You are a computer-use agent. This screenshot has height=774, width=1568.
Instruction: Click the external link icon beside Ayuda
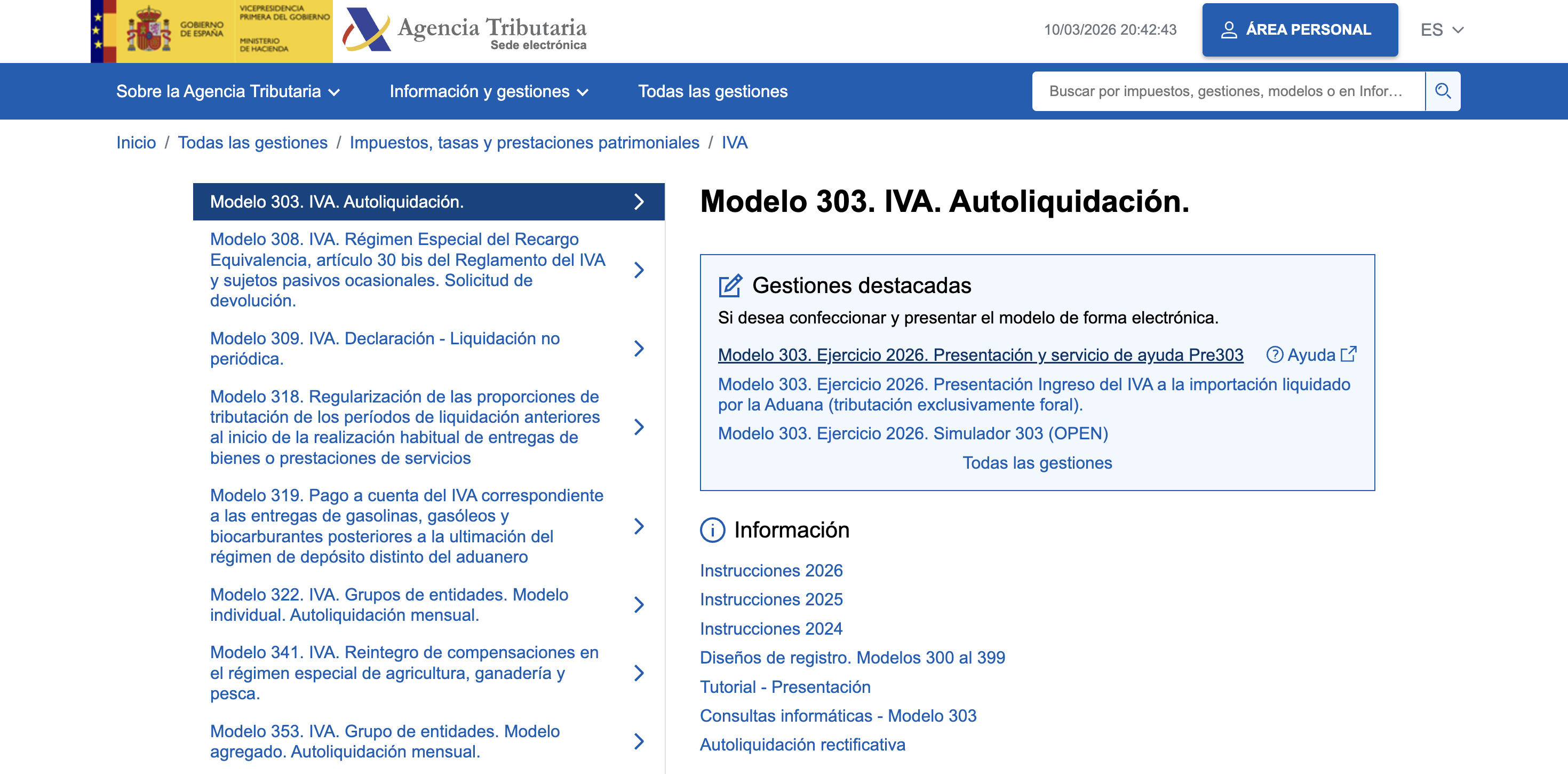click(x=1348, y=354)
